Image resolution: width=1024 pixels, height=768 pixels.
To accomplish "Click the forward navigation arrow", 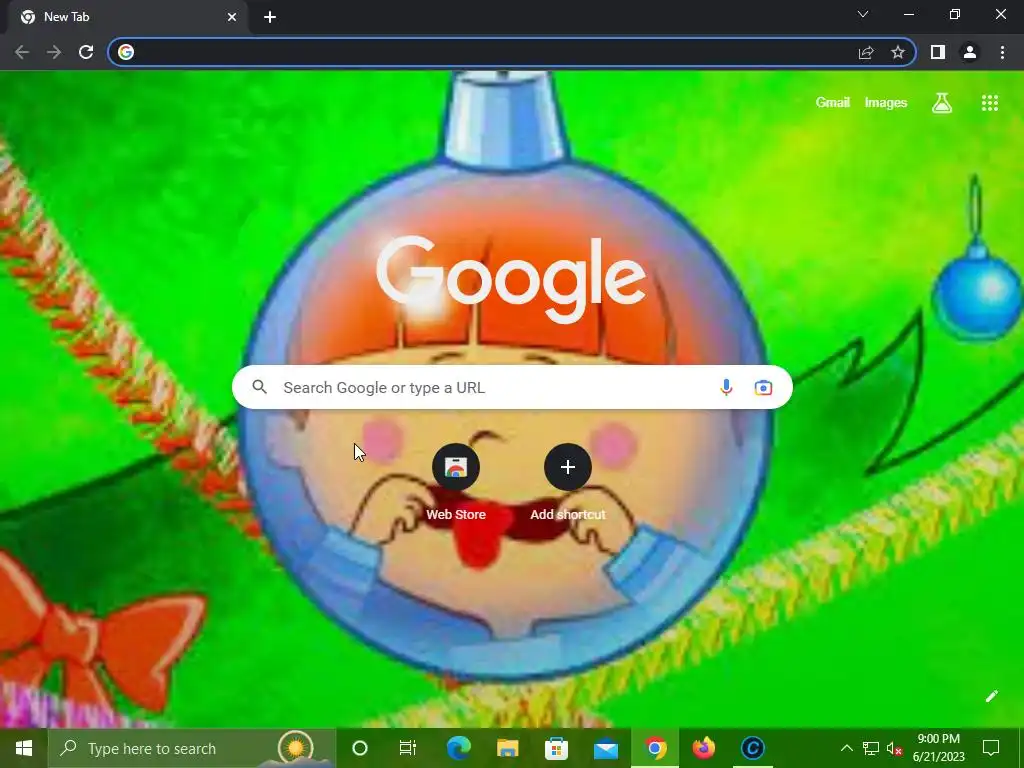I will click(x=54, y=52).
